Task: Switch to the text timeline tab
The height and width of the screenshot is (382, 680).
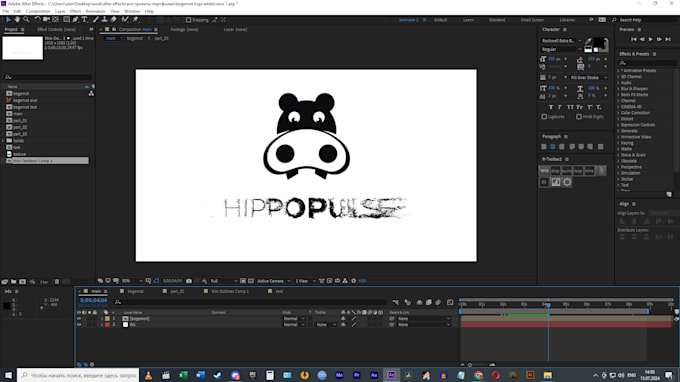Action: coord(279,291)
